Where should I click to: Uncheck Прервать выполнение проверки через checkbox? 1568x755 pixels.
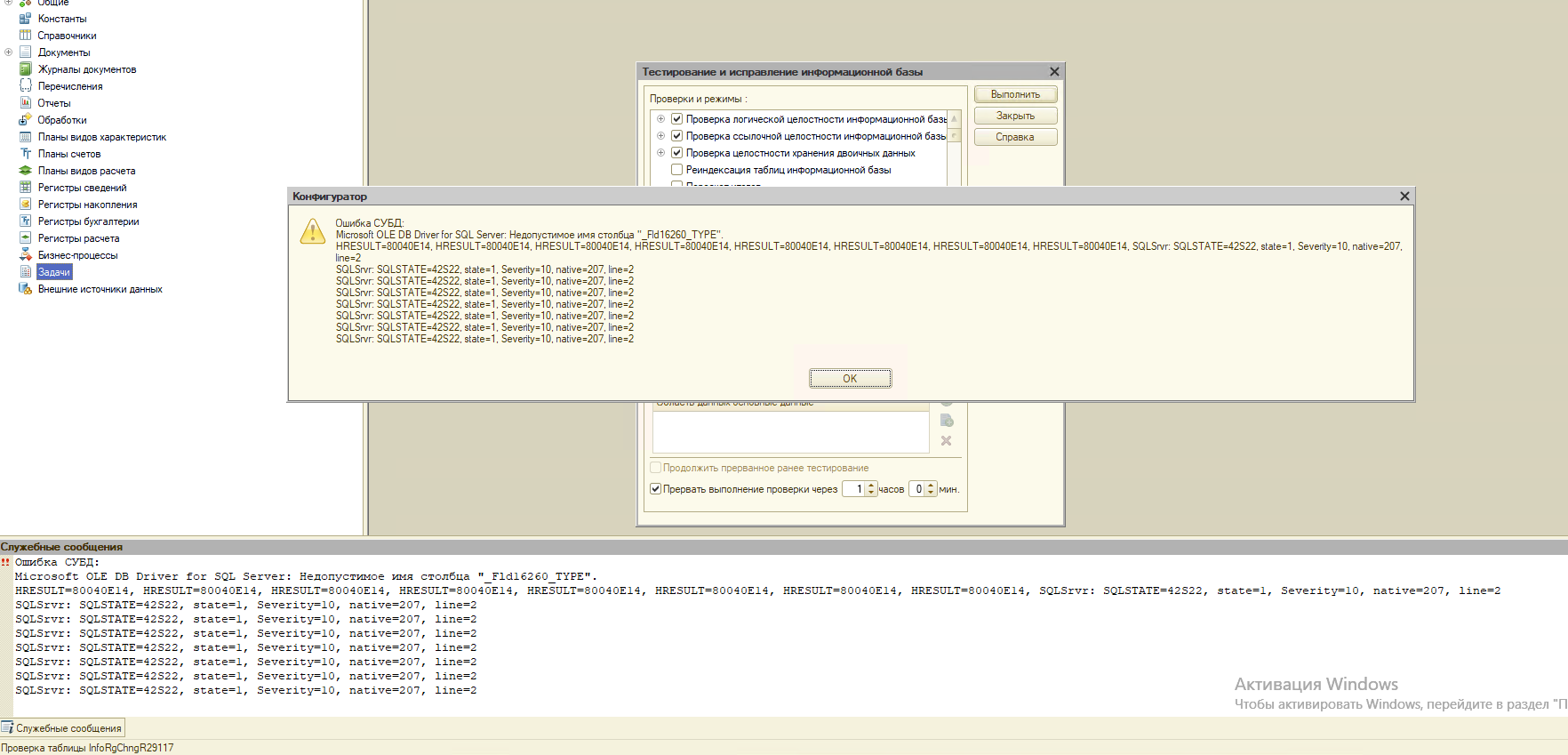(655, 489)
